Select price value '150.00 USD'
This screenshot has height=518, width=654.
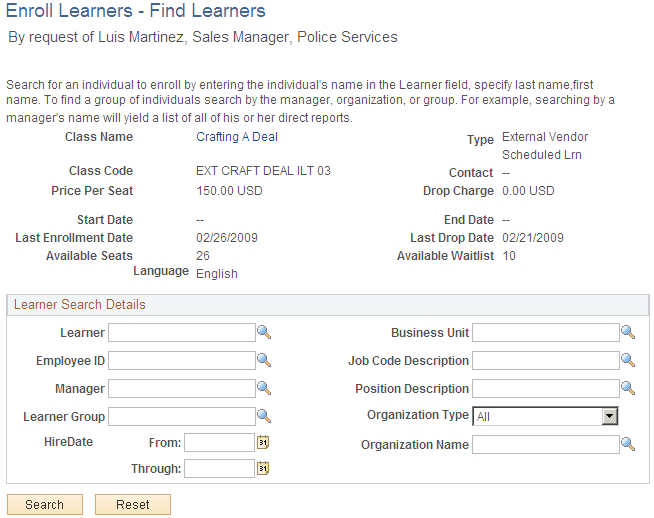[229, 191]
